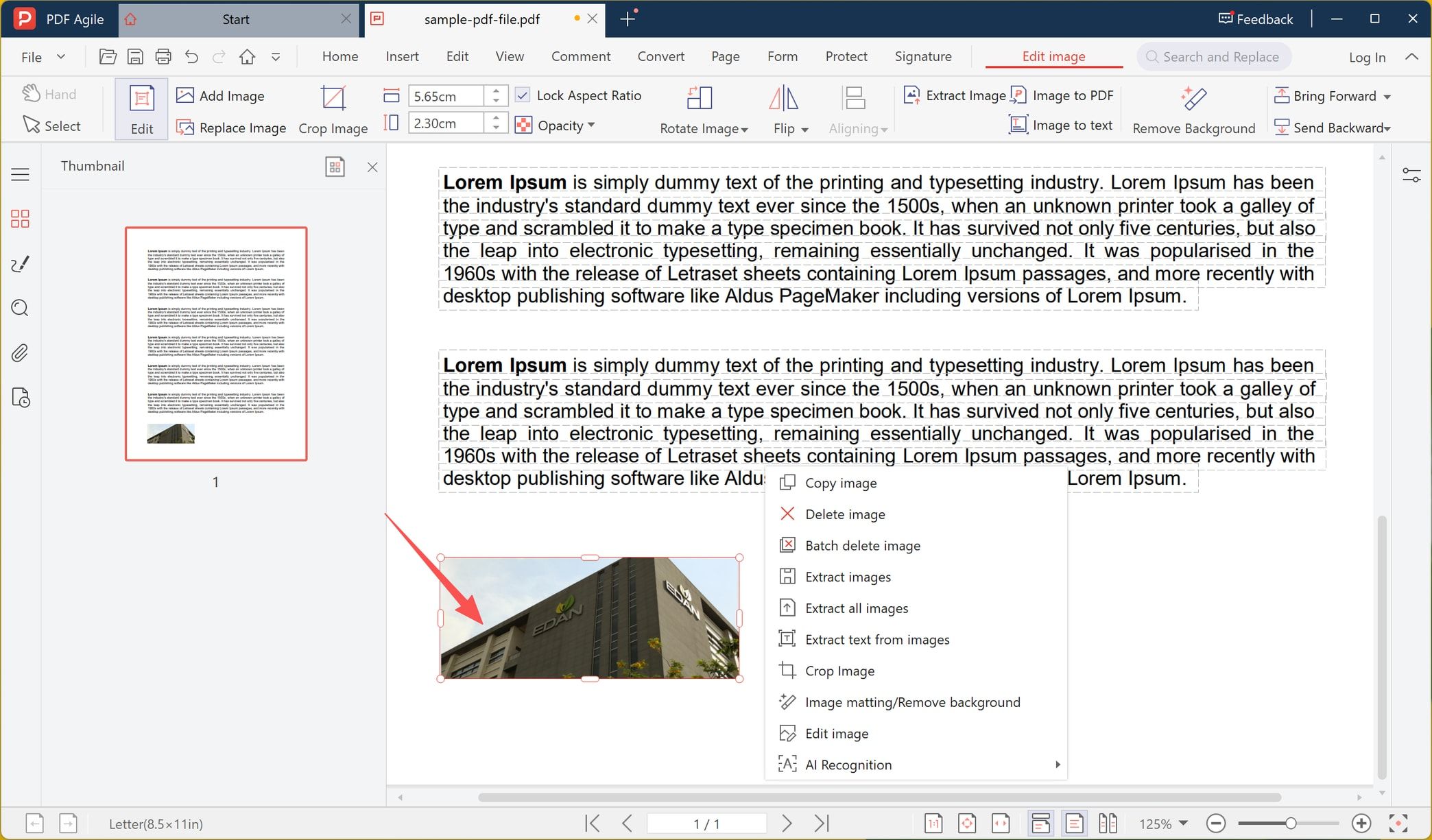Open the Convert ribbon tab
Viewport: 1432px width, 840px height.
click(x=660, y=56)
